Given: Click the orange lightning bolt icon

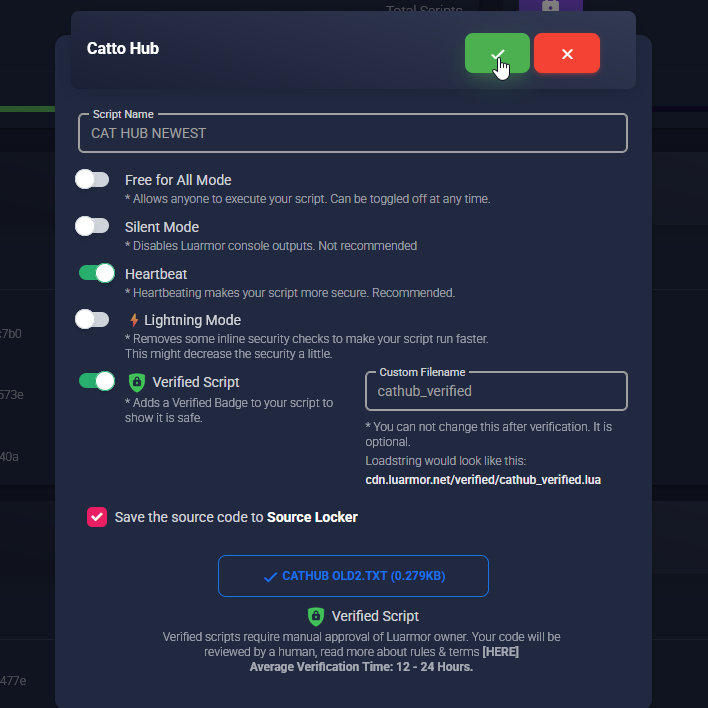Looking at the screenshot, I should [134, 320].
